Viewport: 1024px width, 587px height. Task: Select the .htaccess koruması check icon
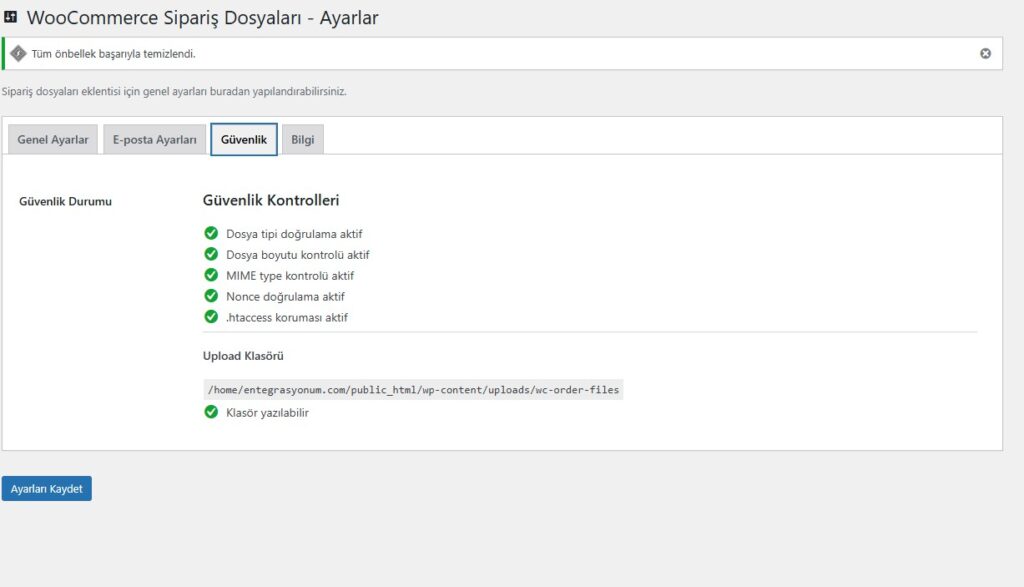pos(211,317)
